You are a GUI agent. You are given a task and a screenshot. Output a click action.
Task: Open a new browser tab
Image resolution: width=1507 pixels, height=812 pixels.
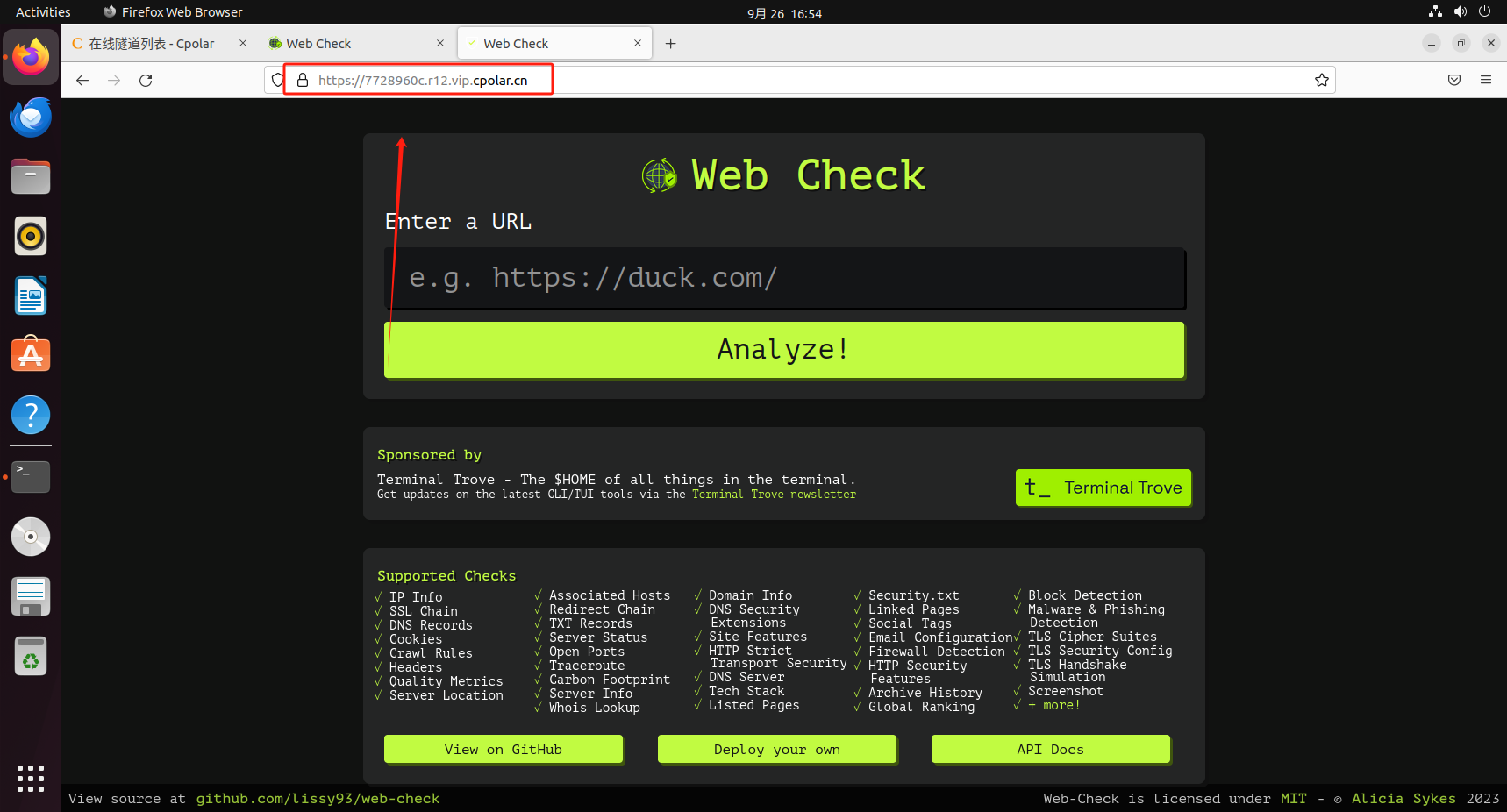coord(671,43)
